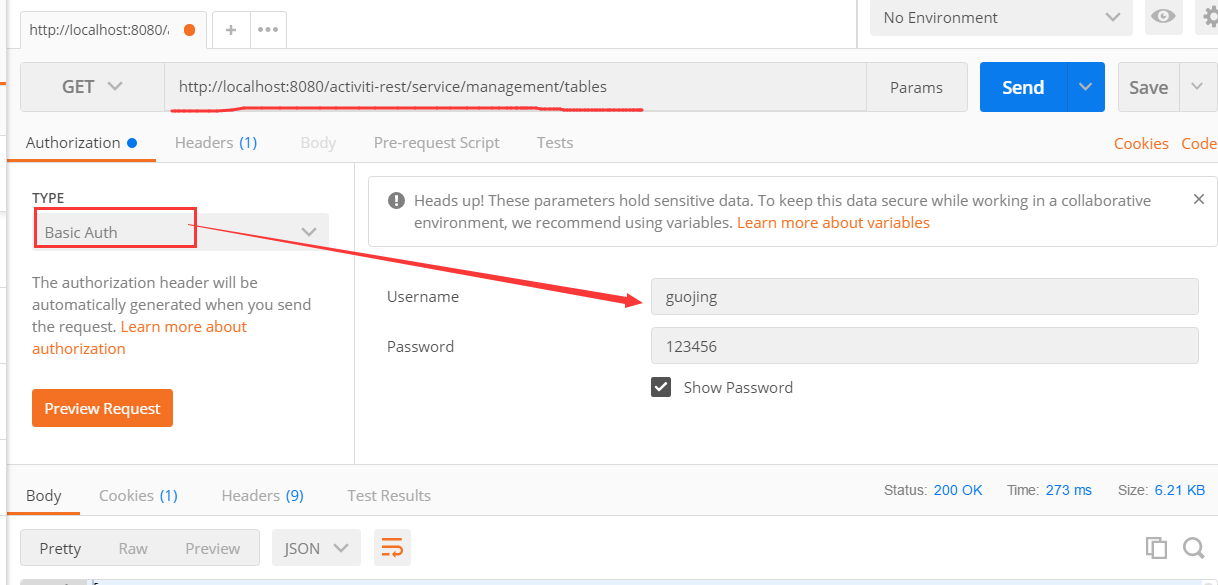Click the environment quick look eye icon

point(1163,17)
